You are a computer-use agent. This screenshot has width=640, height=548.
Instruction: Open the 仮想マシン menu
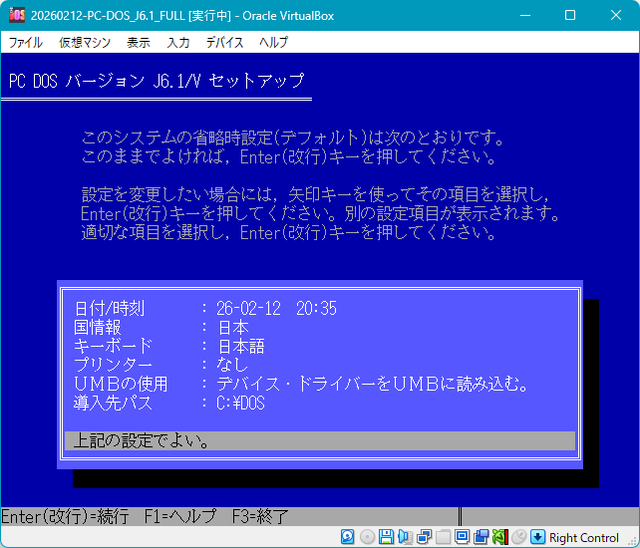(x=84, y=43)
